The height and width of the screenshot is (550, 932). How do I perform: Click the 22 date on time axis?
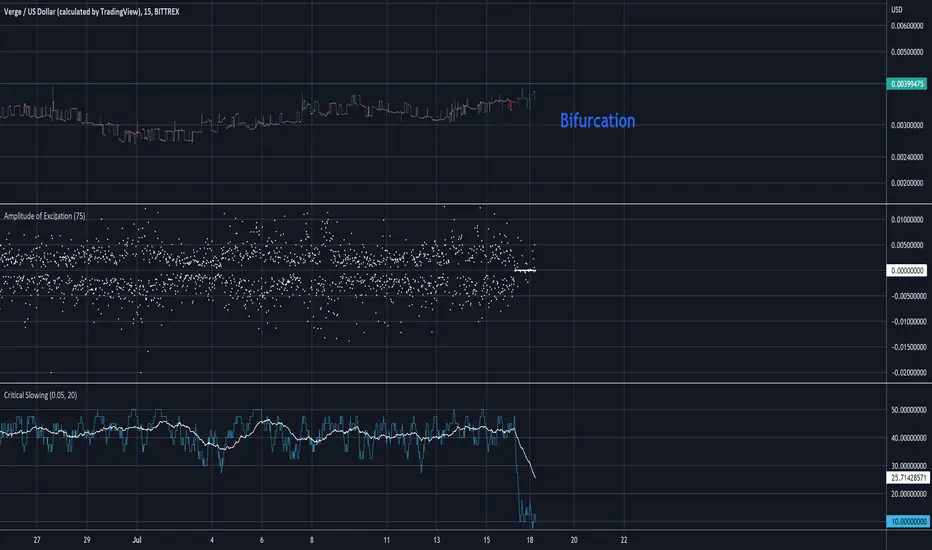click(624, 540)
